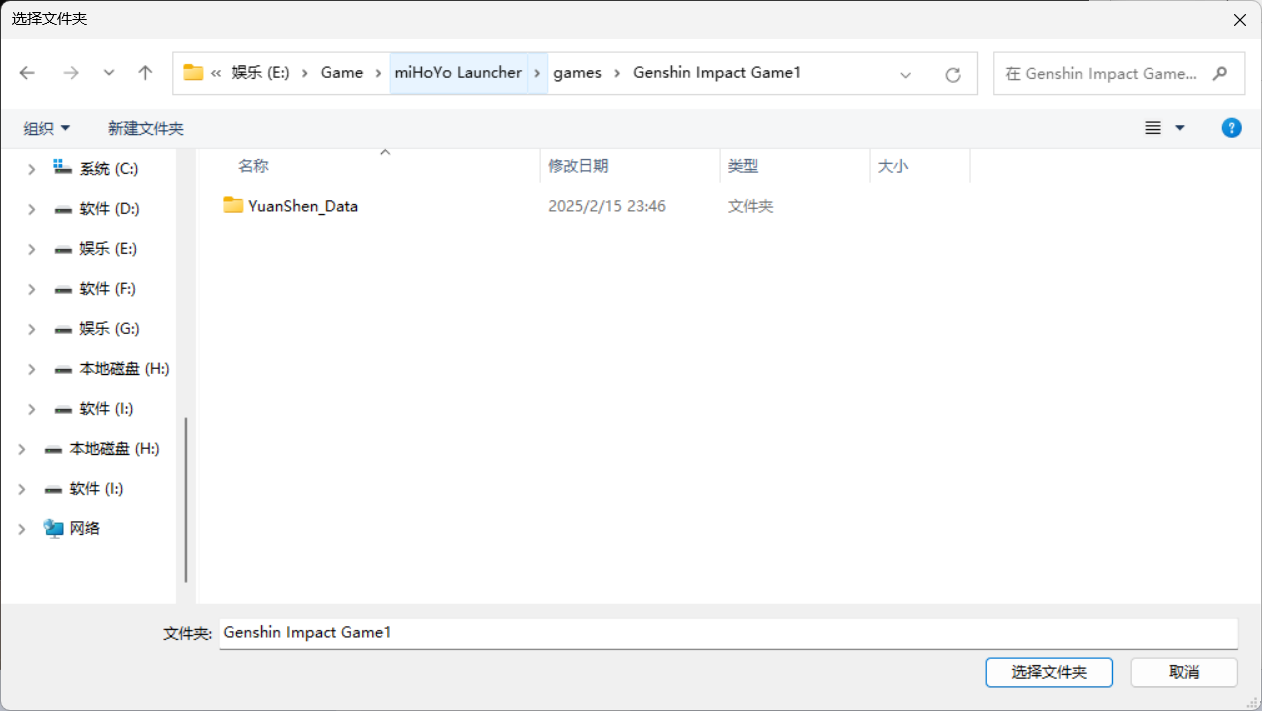Screen dimensions: 1262x711
Task: Refresh the current folder view
Action: pos(953,74)
